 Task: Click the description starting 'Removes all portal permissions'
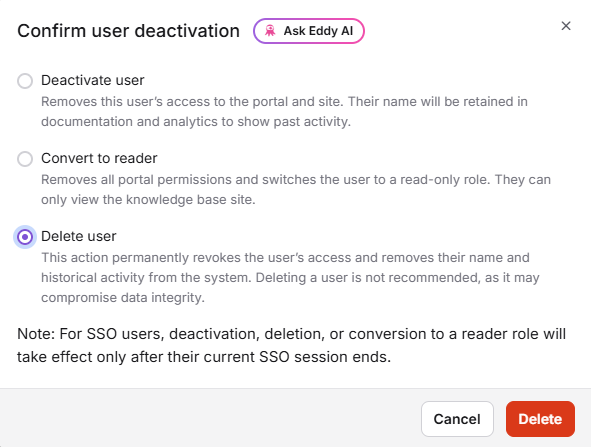click(296, 190)
